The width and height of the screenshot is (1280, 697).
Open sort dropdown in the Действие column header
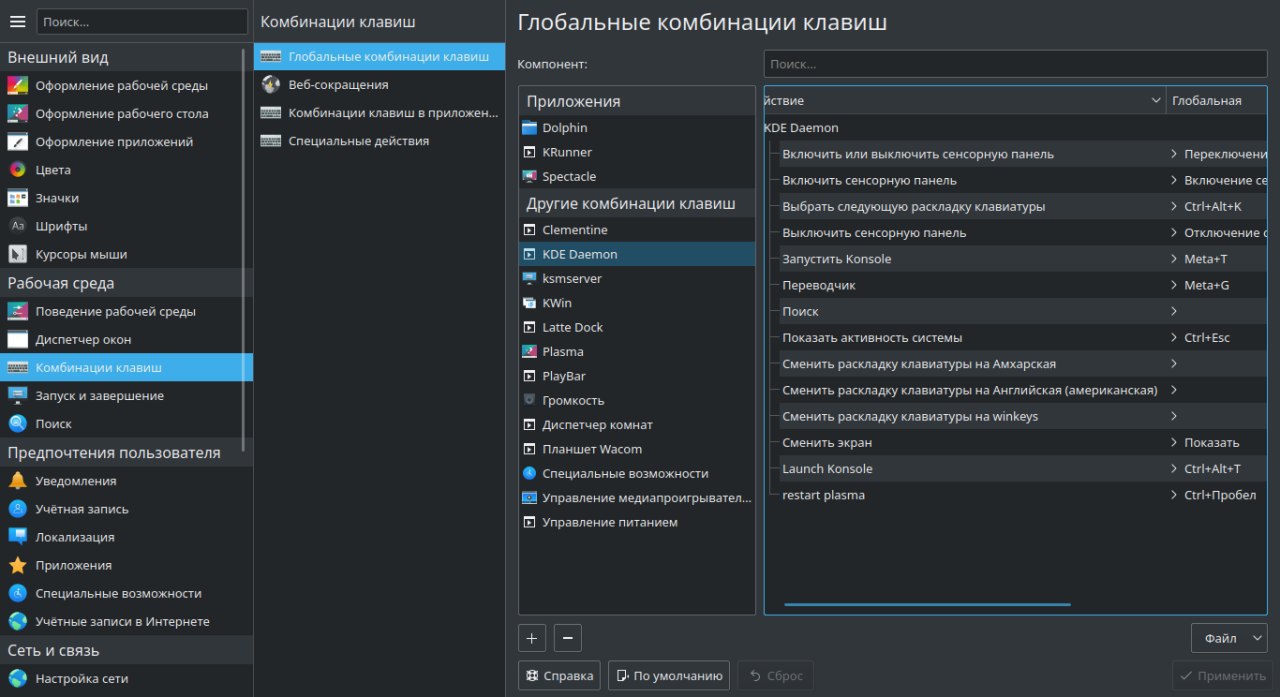pos(1154,100)
